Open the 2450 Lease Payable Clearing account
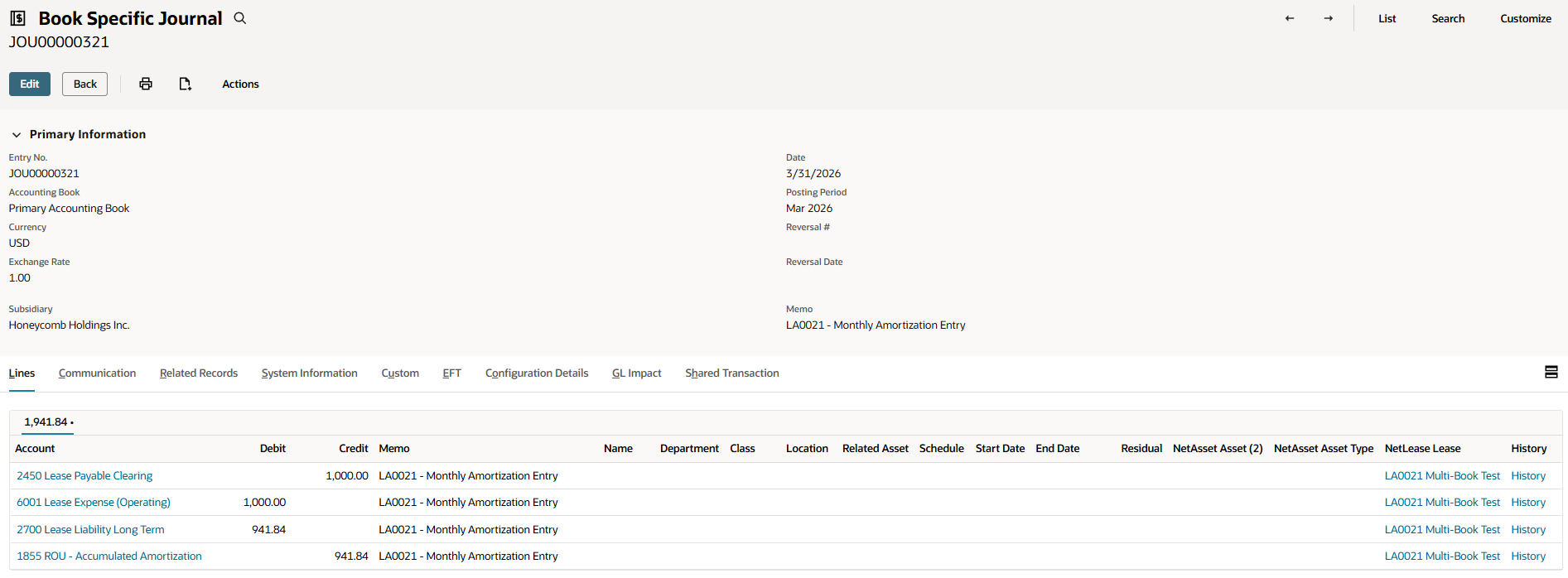The width and height of the screenshot is (1568, 578). click(x=84, y=476)
